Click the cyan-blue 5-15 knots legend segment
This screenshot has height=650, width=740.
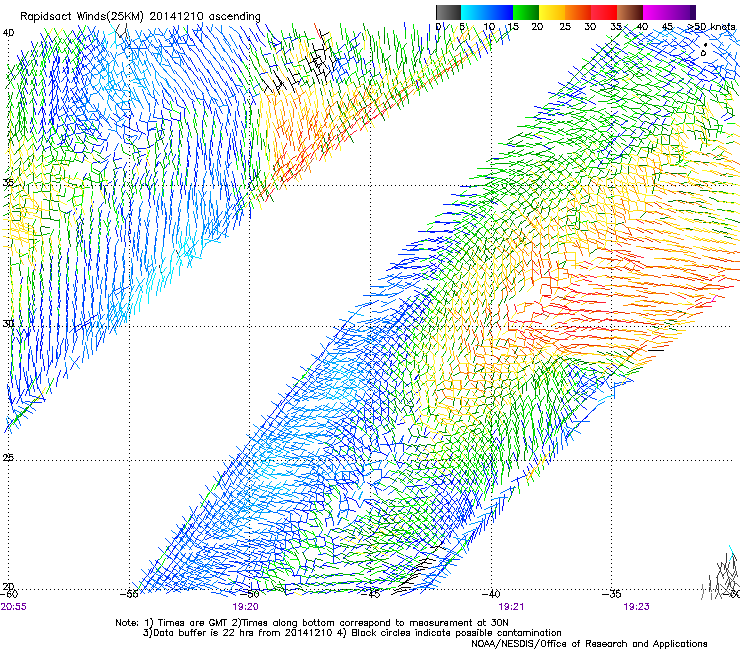[x=487, y=12]
